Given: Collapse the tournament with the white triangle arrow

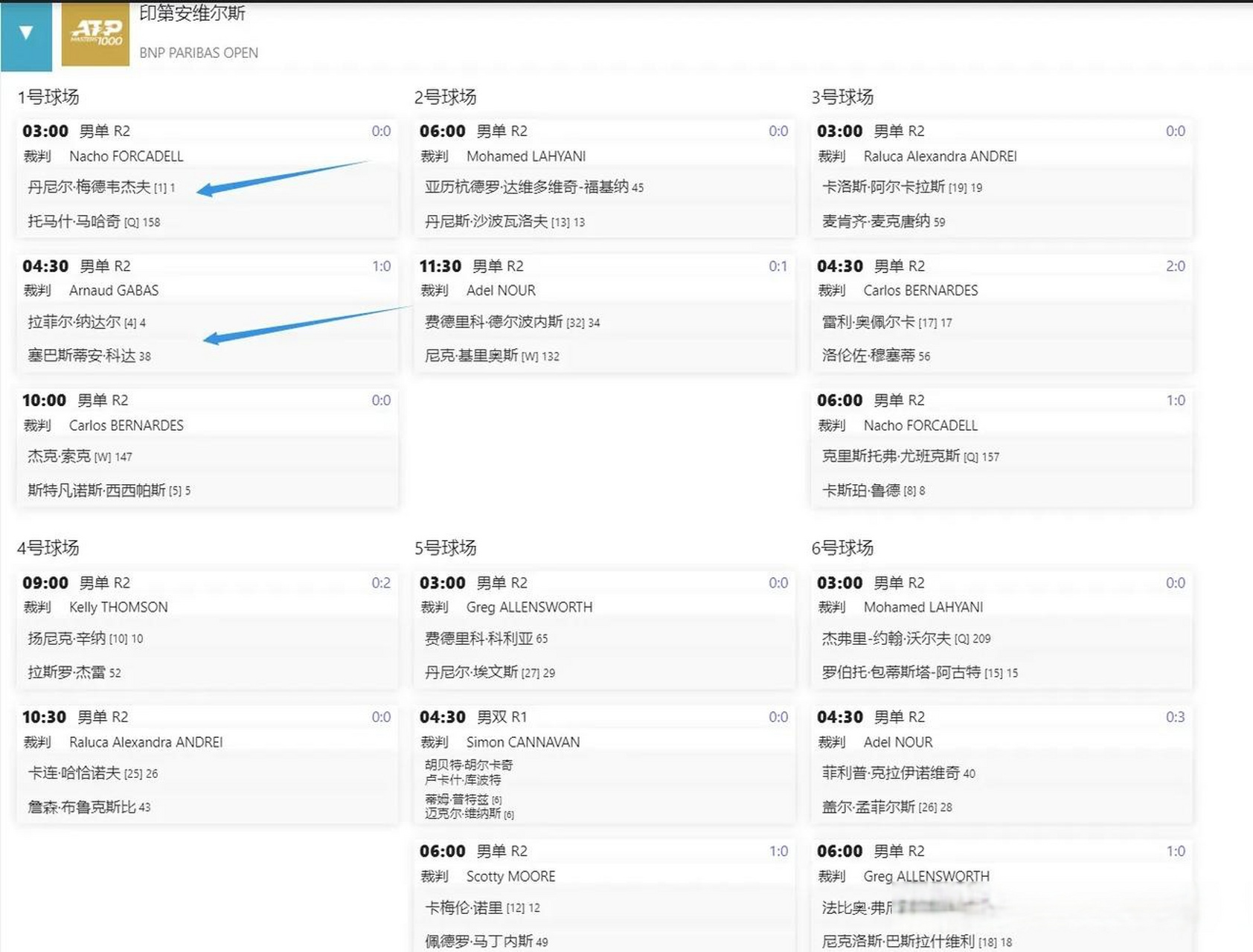Looking at the screenshot, I should point(26,33).
